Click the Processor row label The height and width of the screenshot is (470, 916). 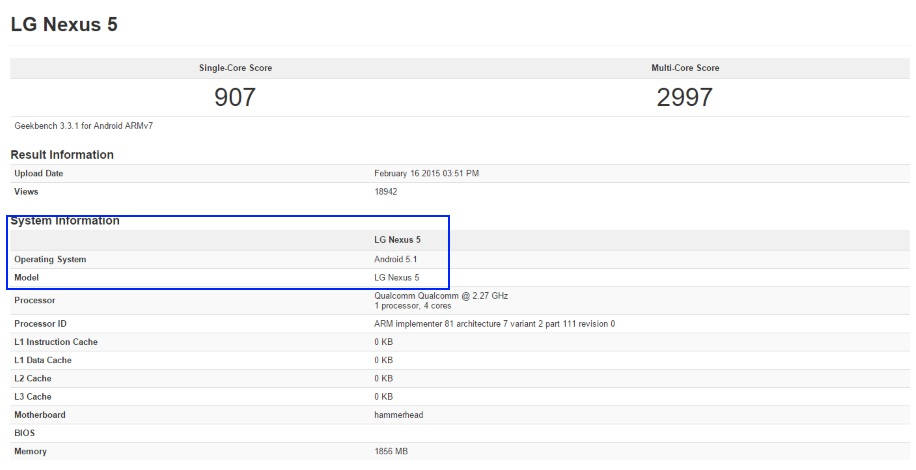(x=34, y=300)
